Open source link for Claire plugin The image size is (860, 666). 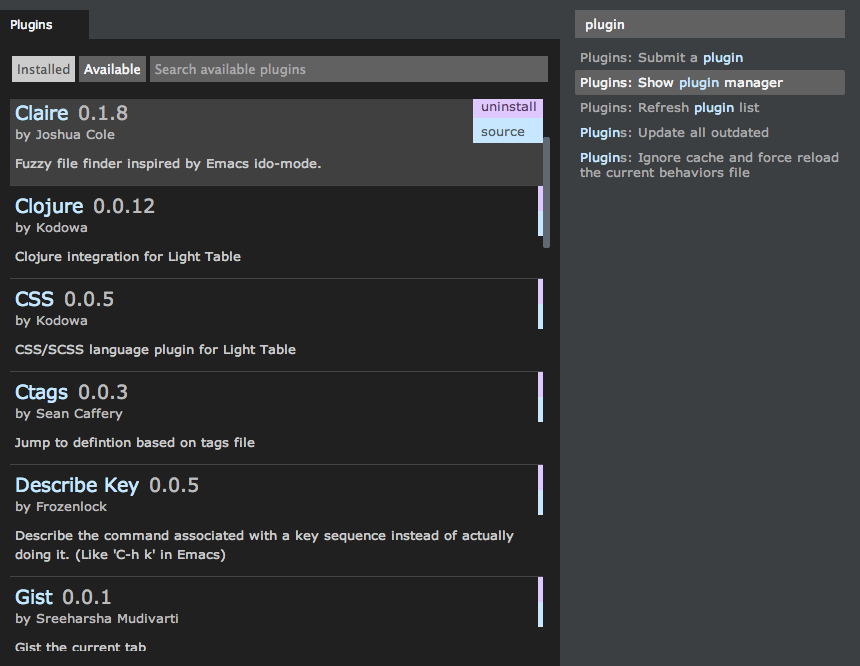pyautogui.click(x=503, y=131)
